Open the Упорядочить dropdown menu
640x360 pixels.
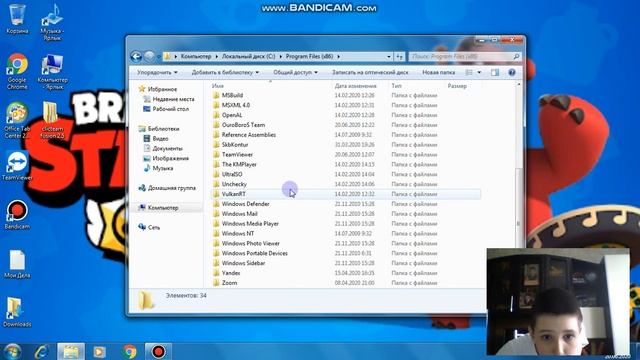pyautogui.click(x=157, y=72)
